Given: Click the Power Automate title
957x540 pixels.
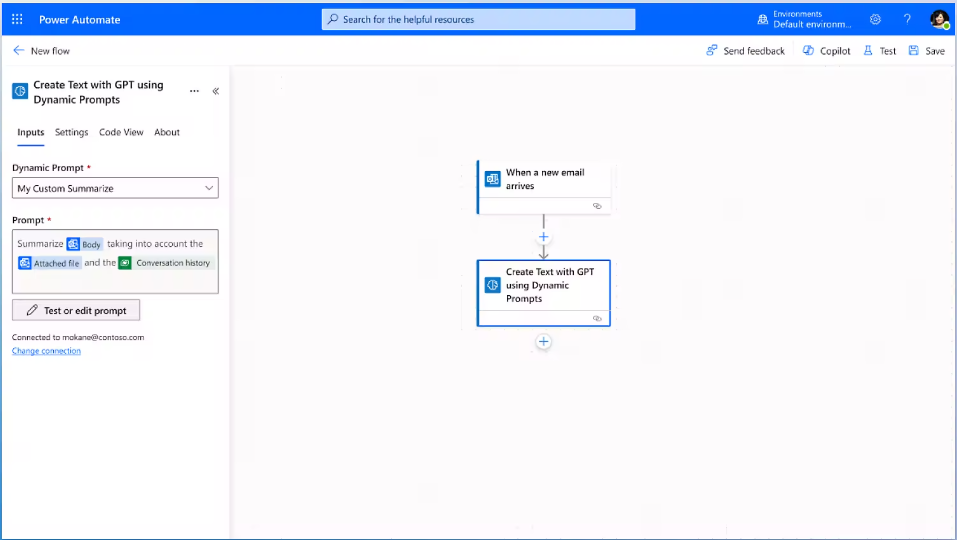Looking at the screenshot, I should [x=79, y=20].
